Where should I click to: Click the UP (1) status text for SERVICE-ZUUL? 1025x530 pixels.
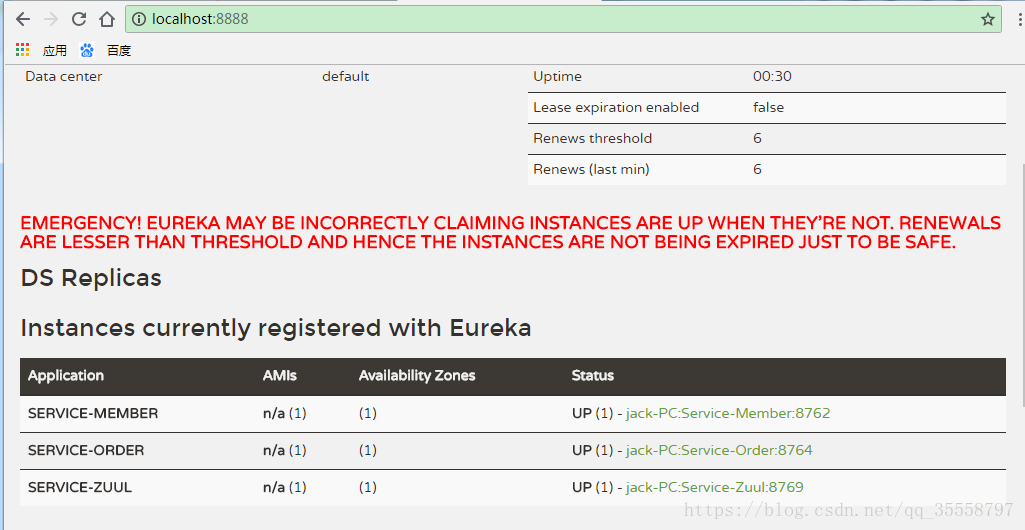click(x=592, y=488)
